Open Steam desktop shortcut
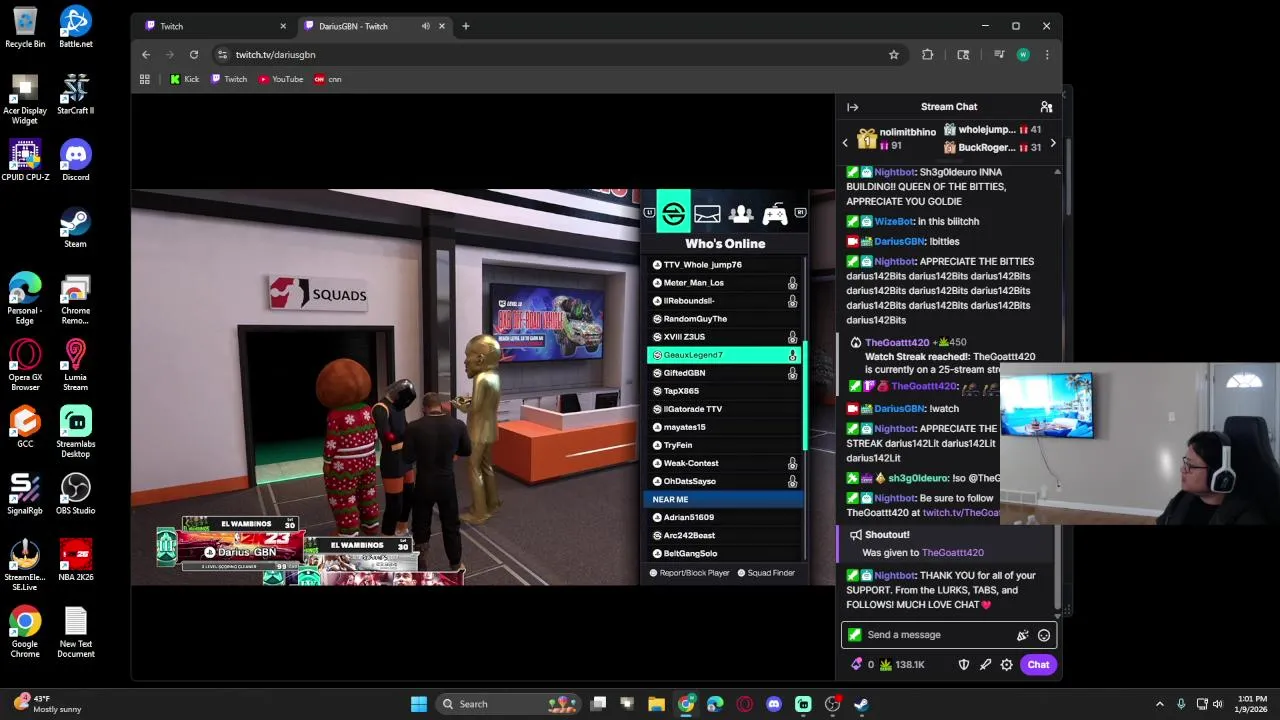The height and width of the screenshot is (720, 1280). pyautogui.click(x=76, y=227)
